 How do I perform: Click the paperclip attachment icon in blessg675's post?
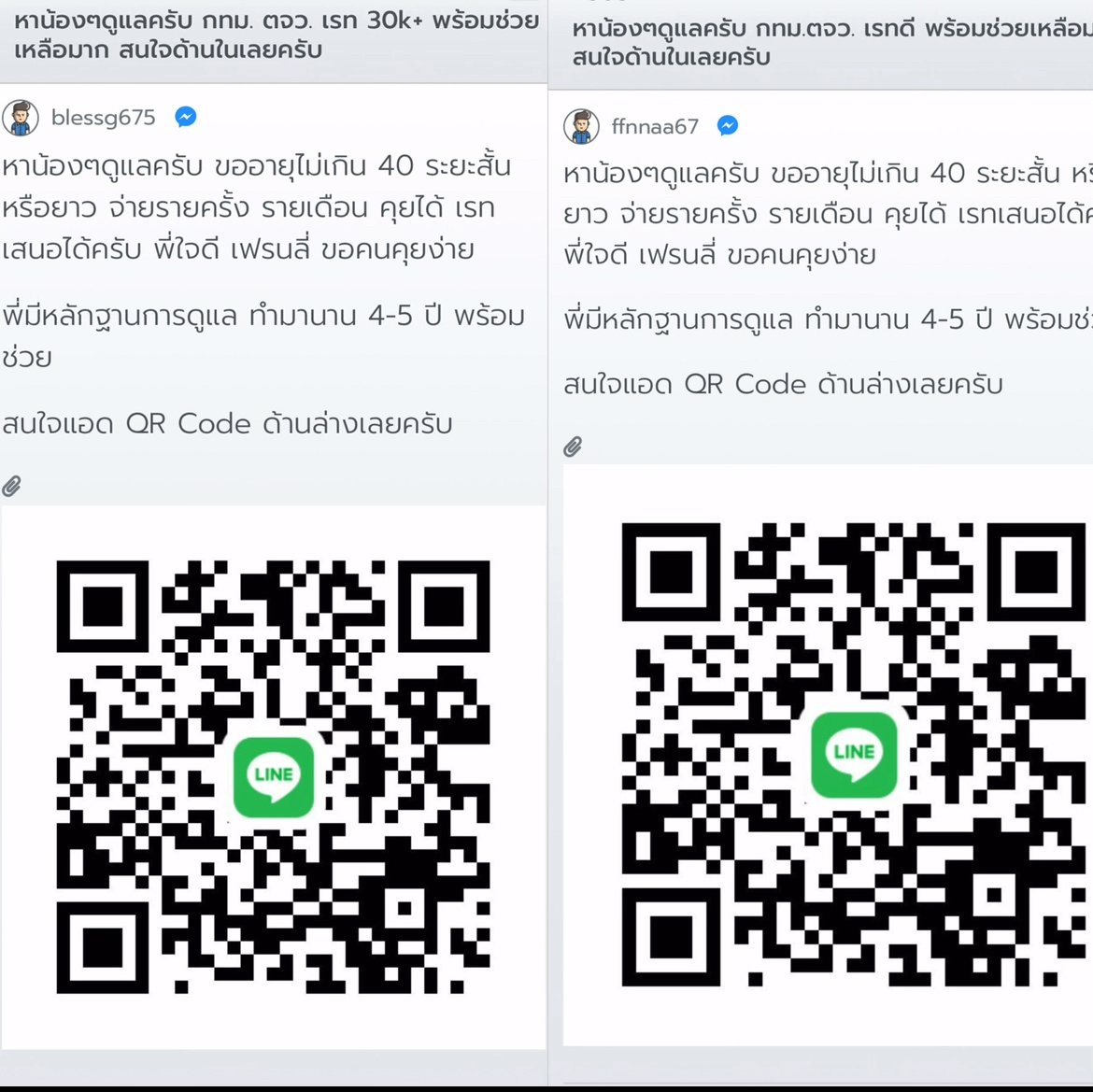[x=11, y=486]
